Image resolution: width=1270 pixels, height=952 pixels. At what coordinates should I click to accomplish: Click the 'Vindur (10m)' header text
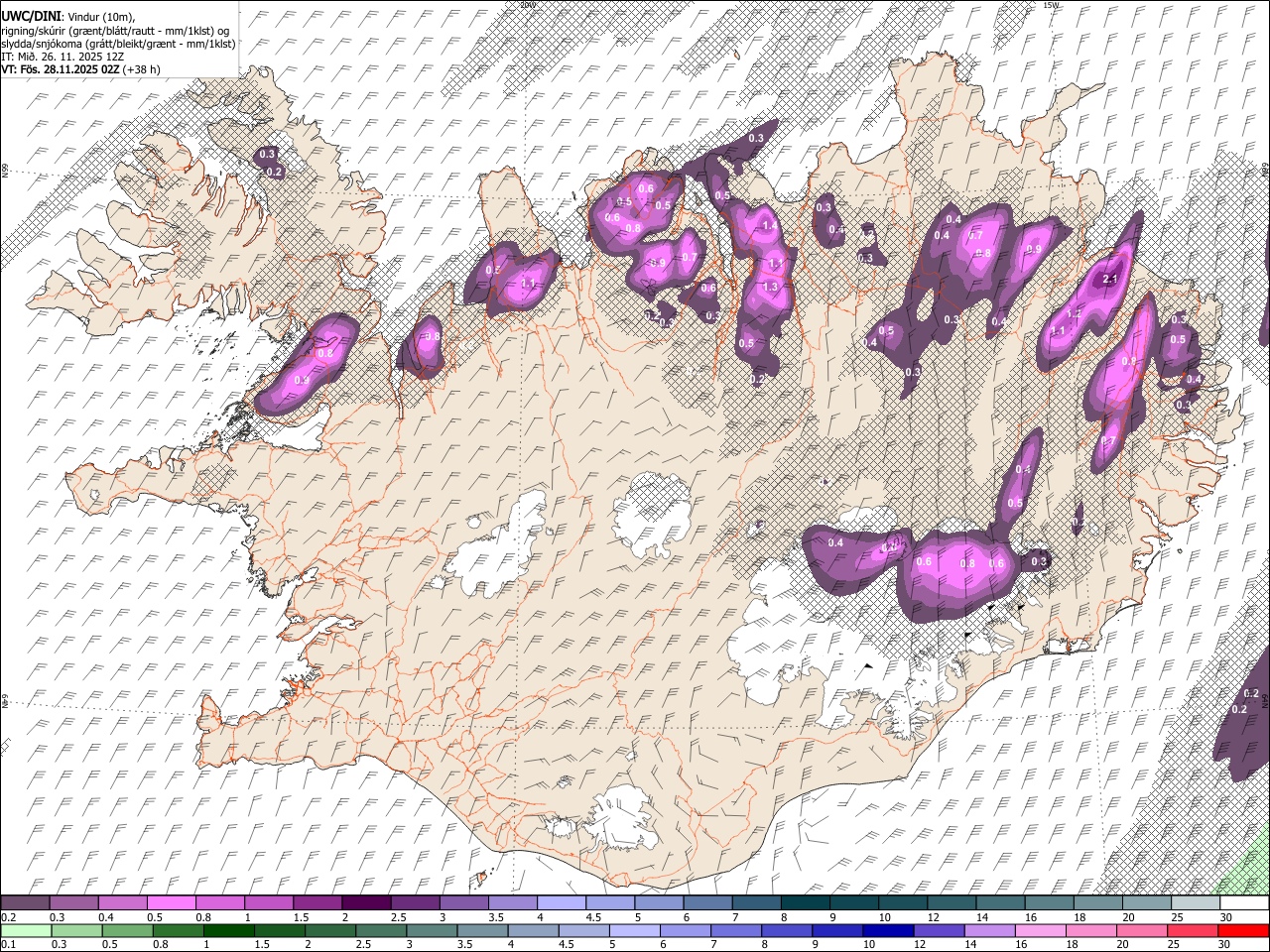pyautogui.click(x=100, y=17)
